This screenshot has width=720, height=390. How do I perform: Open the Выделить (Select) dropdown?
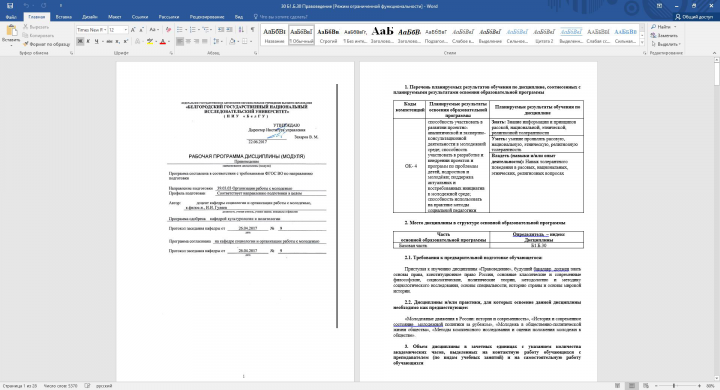[665, 44]
